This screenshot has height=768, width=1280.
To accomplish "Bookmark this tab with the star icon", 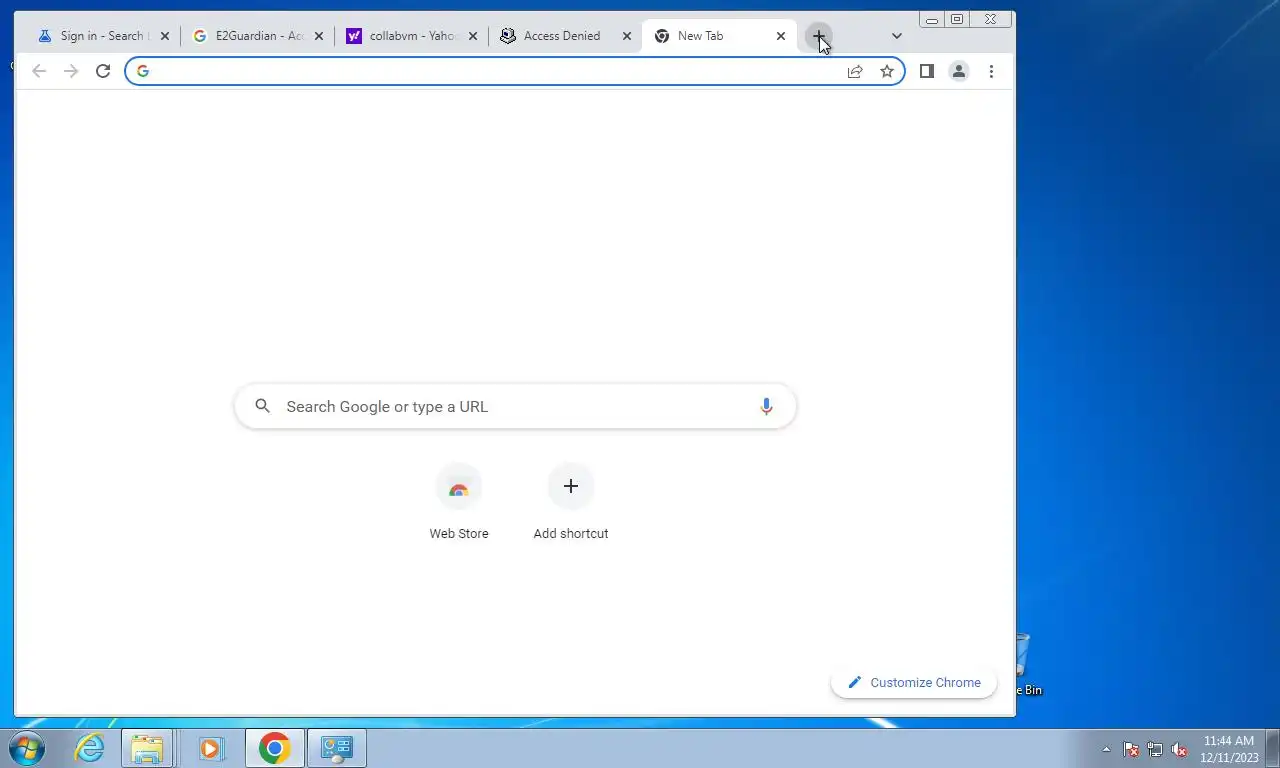I will coord(887,71).
